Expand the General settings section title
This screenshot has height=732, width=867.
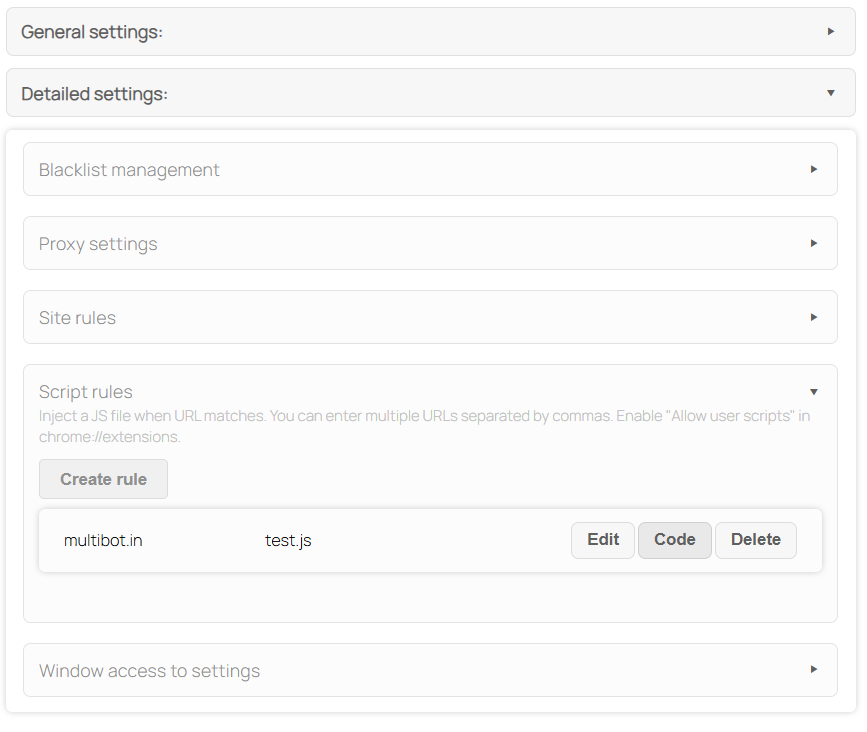(x=92, y=32)
